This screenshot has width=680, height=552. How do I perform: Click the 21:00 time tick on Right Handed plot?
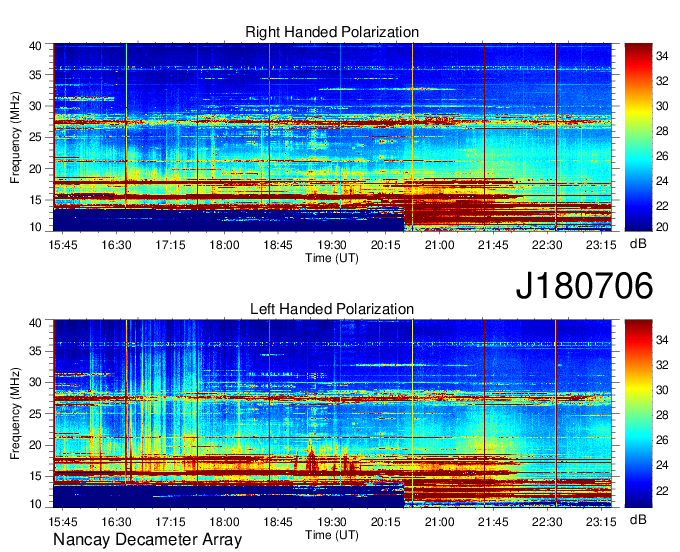point(439,245)
